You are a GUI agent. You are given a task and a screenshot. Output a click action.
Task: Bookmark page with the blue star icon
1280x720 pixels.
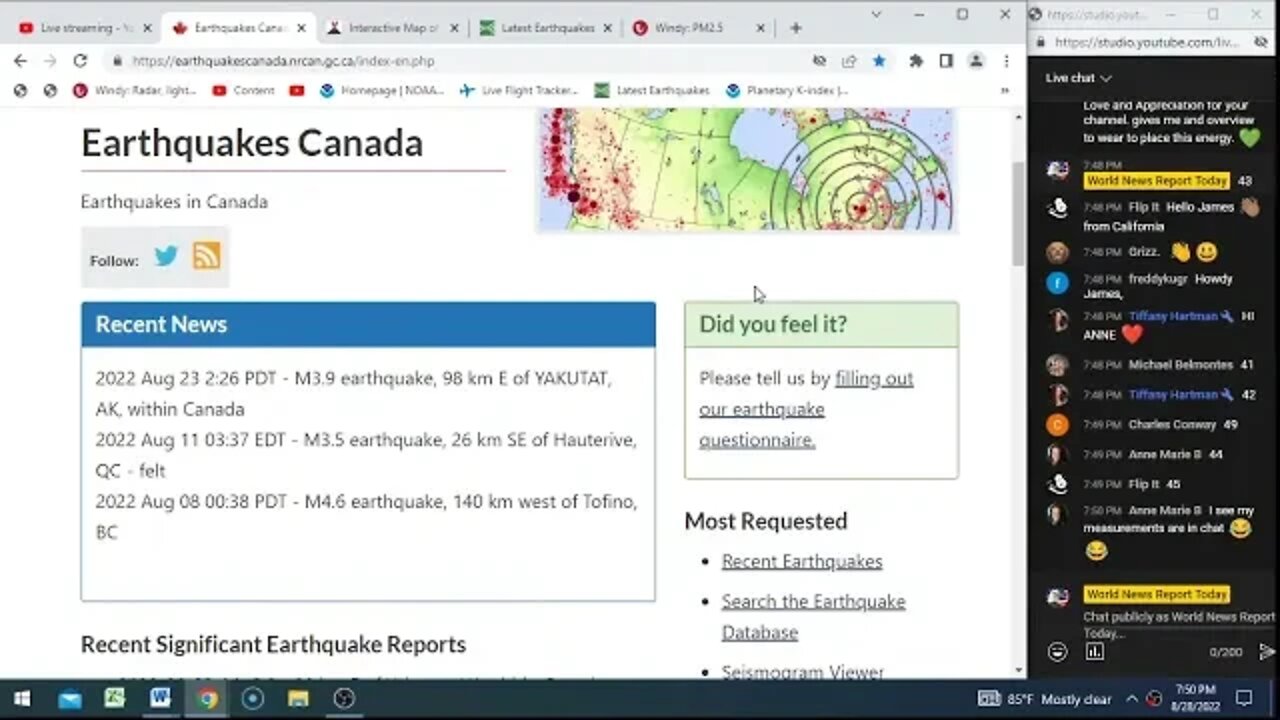[x=879, y=61]
